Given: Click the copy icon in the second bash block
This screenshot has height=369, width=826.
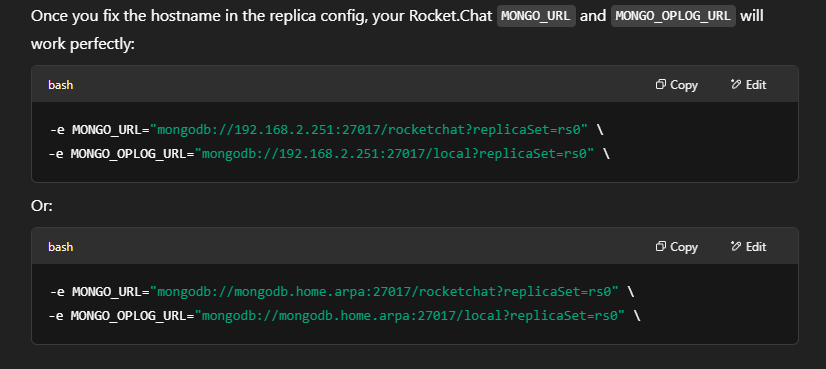Looking at the screenshot, I should [x=661, y=246].
